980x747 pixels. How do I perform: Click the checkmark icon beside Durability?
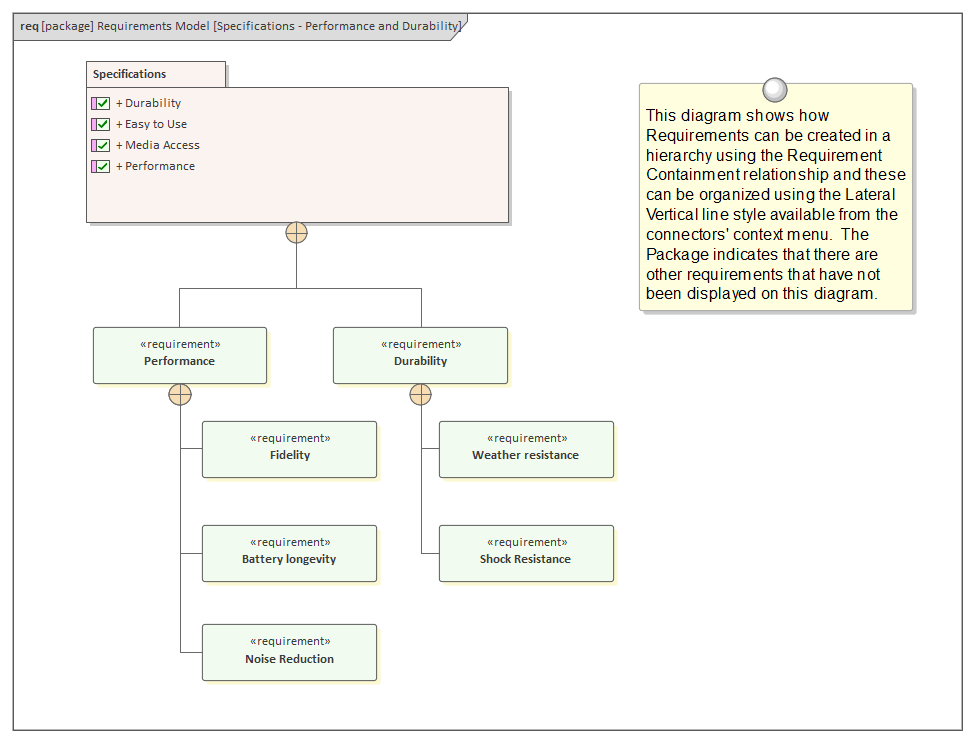click(x=102, y=103)
